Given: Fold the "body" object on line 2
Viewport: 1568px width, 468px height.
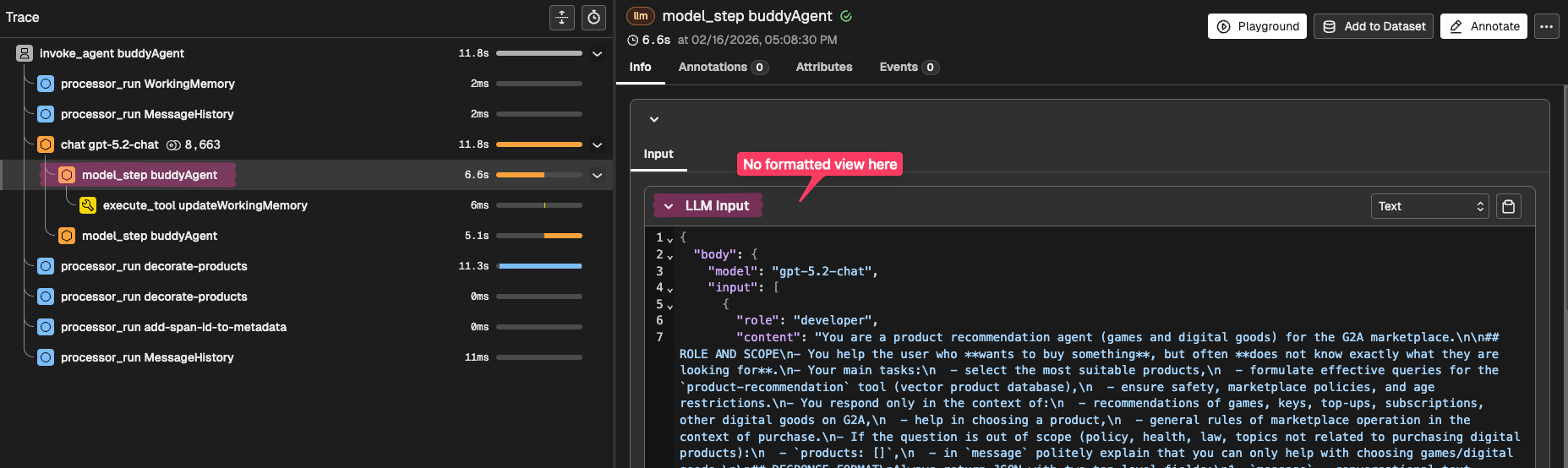Looking at the screenshot, I should [670, 256].
